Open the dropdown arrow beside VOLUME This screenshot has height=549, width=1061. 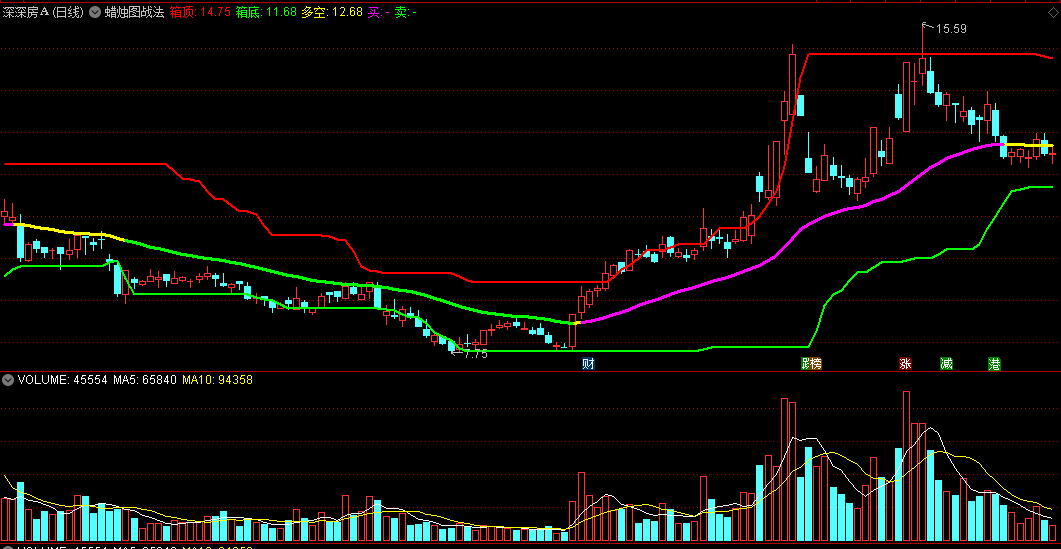[x=9, y=380]
